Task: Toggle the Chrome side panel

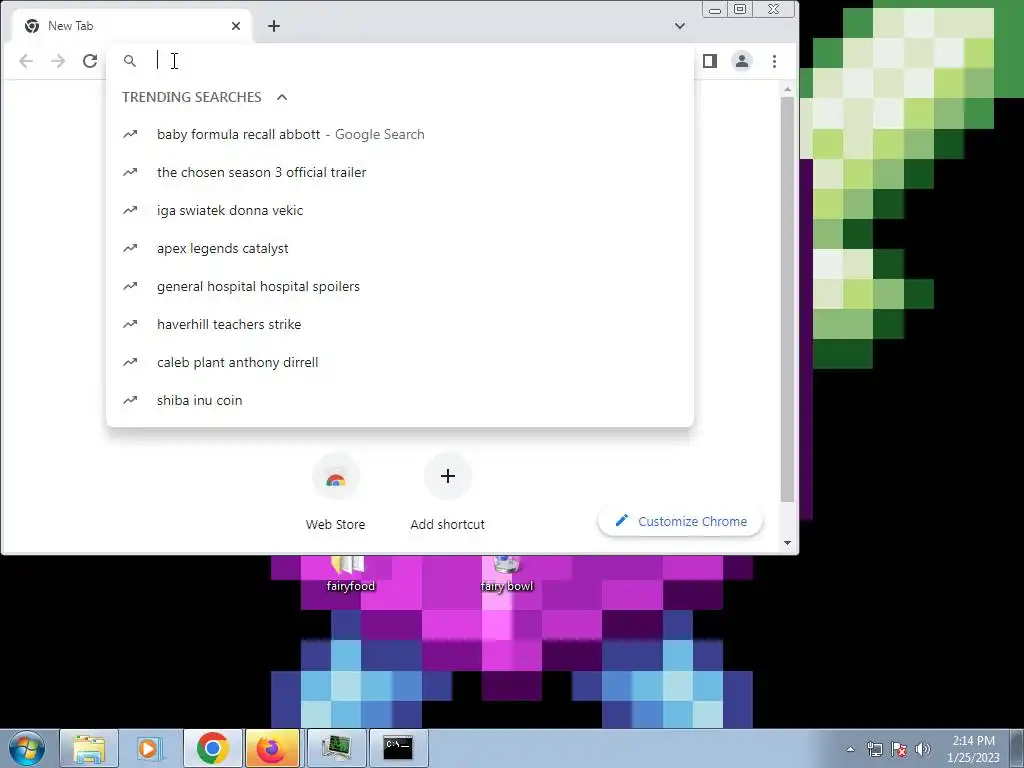Action: click(710, 61)
